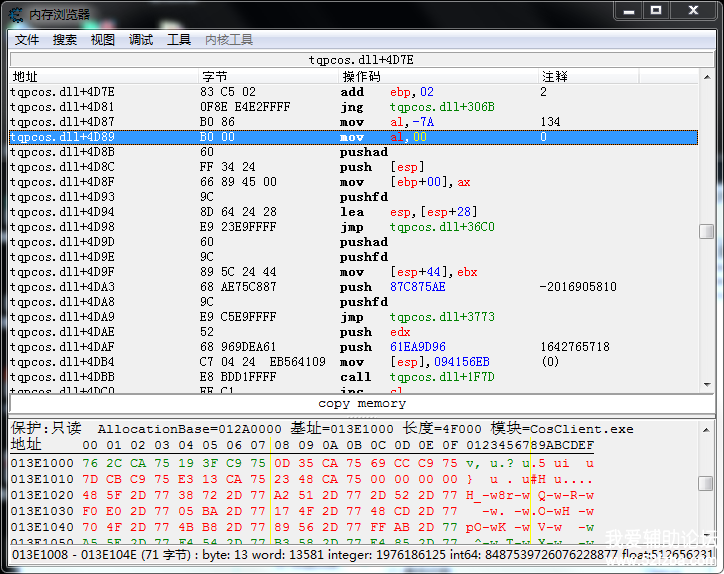Close the 内存浏览器 window
Viewport: 724px width, 574px height.
point(693,11)
